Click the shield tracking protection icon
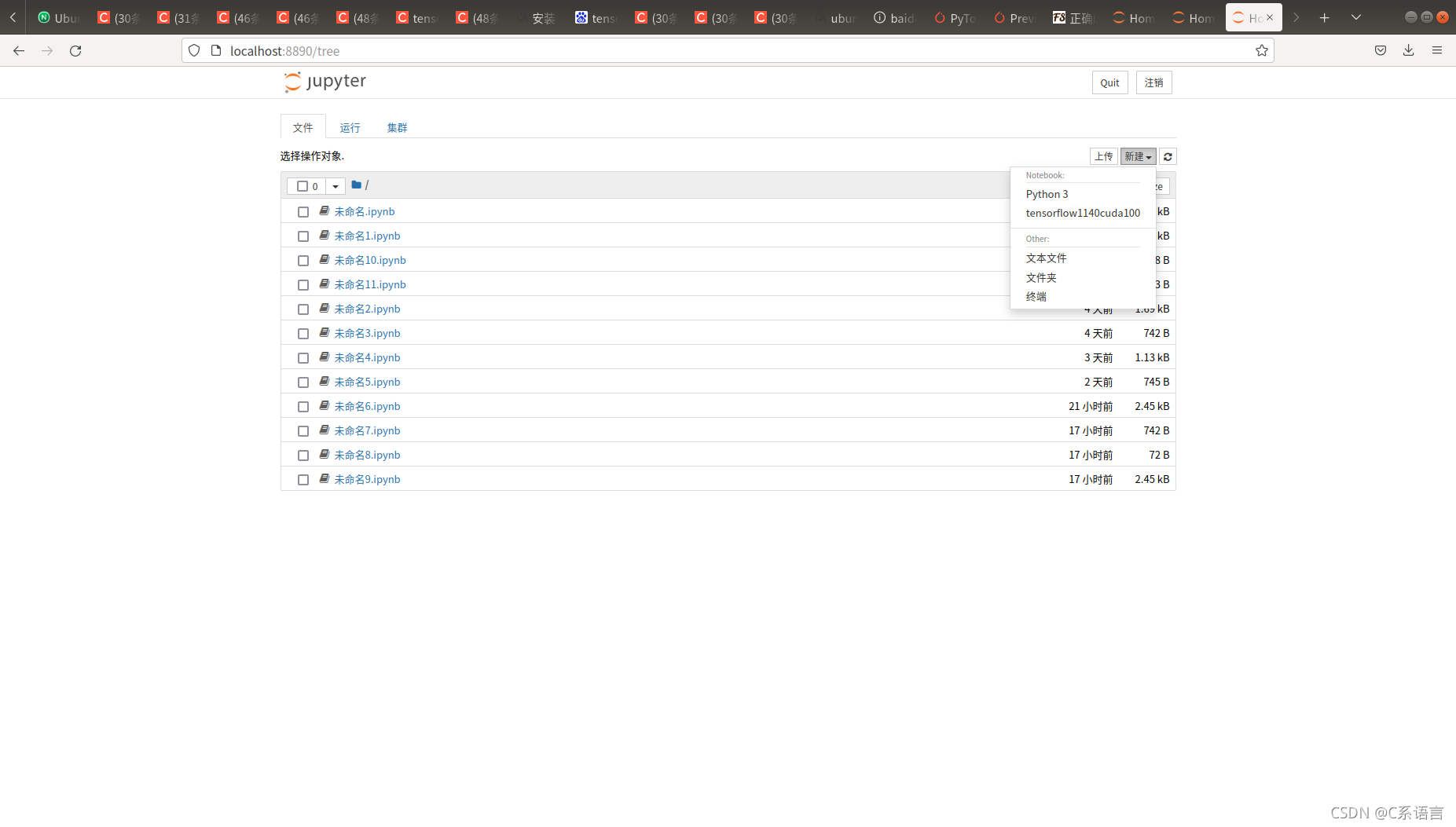The height and width of the screenshot is (827, 1456). (x=194, y=50)
